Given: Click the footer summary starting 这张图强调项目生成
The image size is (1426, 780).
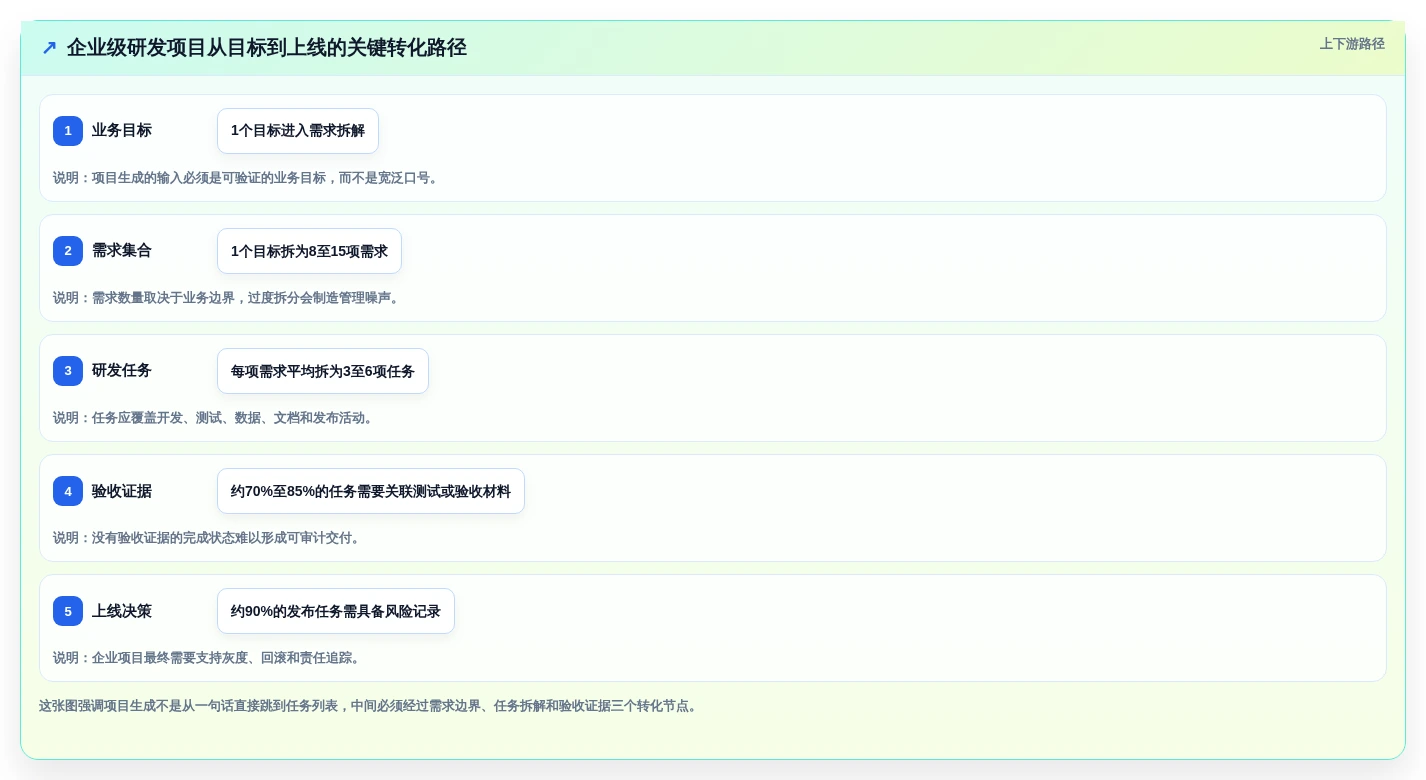Looking at the screenshot, I should [x=370, y=706].
